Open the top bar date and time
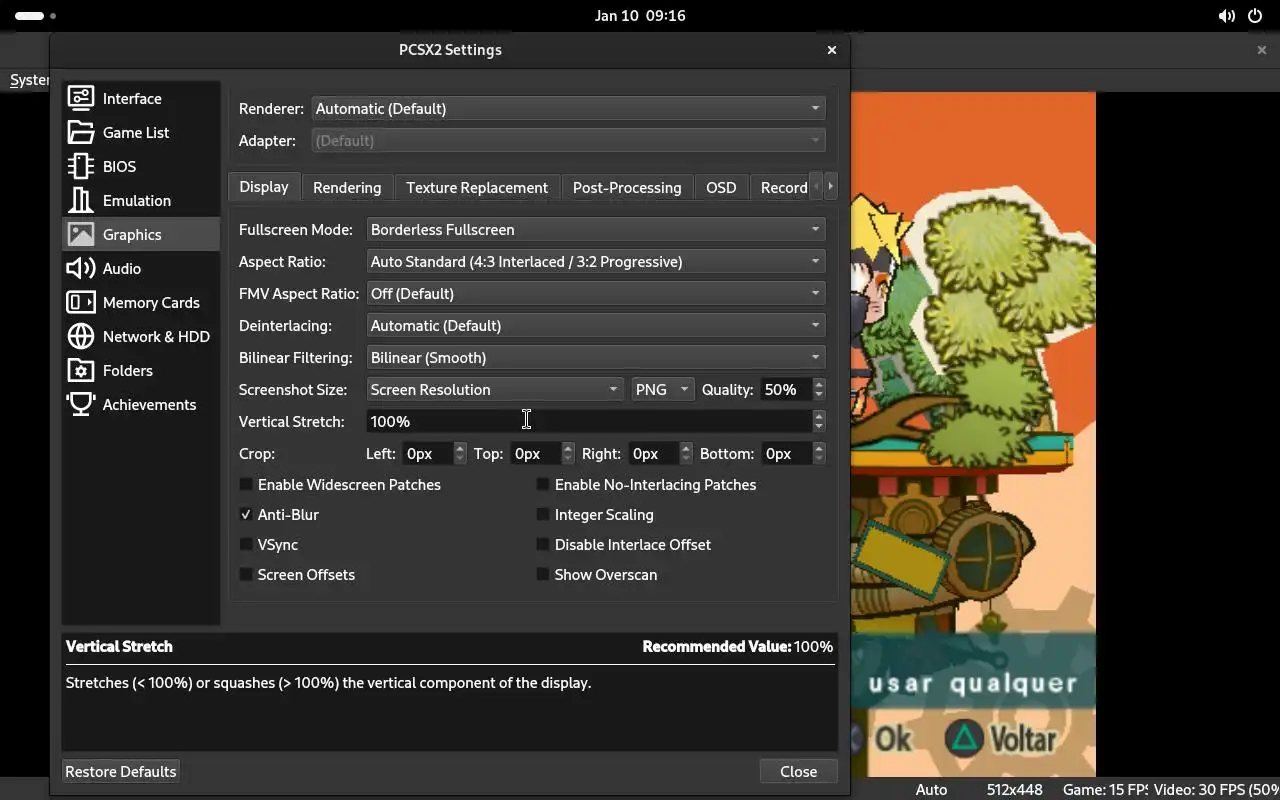Screen dimensions: 1280x800 tap(640, 16)
